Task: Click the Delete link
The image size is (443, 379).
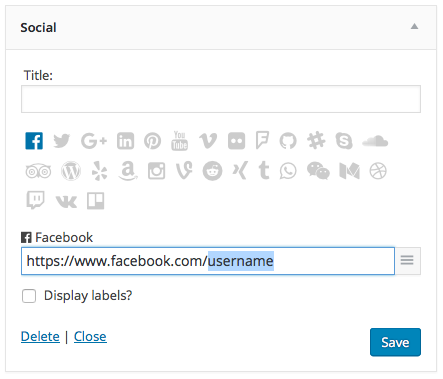Action: click(40, 337)
